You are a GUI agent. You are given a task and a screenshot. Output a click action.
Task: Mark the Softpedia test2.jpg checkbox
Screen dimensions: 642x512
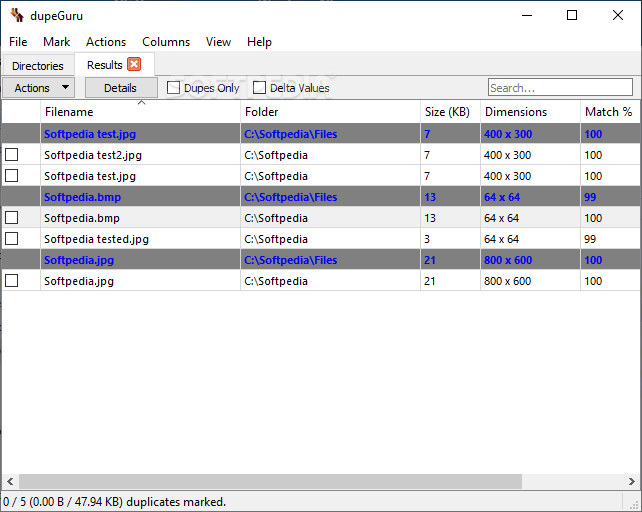click(x=11, y=154)
